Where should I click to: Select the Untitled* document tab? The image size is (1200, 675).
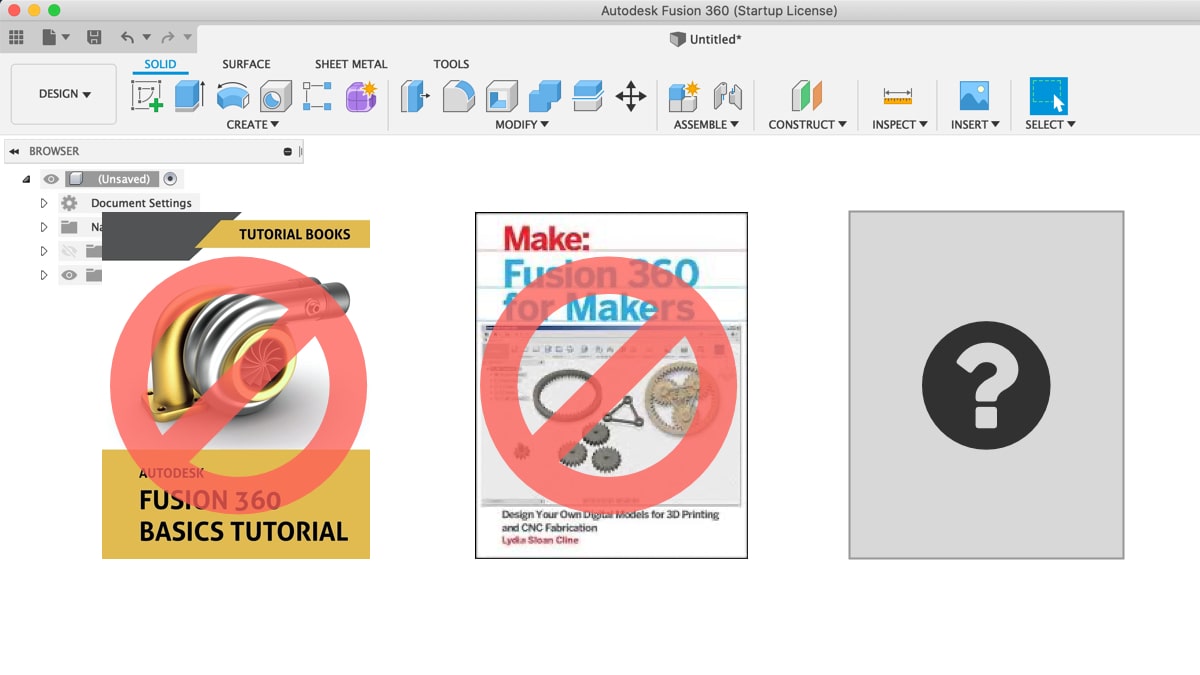click(705, 39)
